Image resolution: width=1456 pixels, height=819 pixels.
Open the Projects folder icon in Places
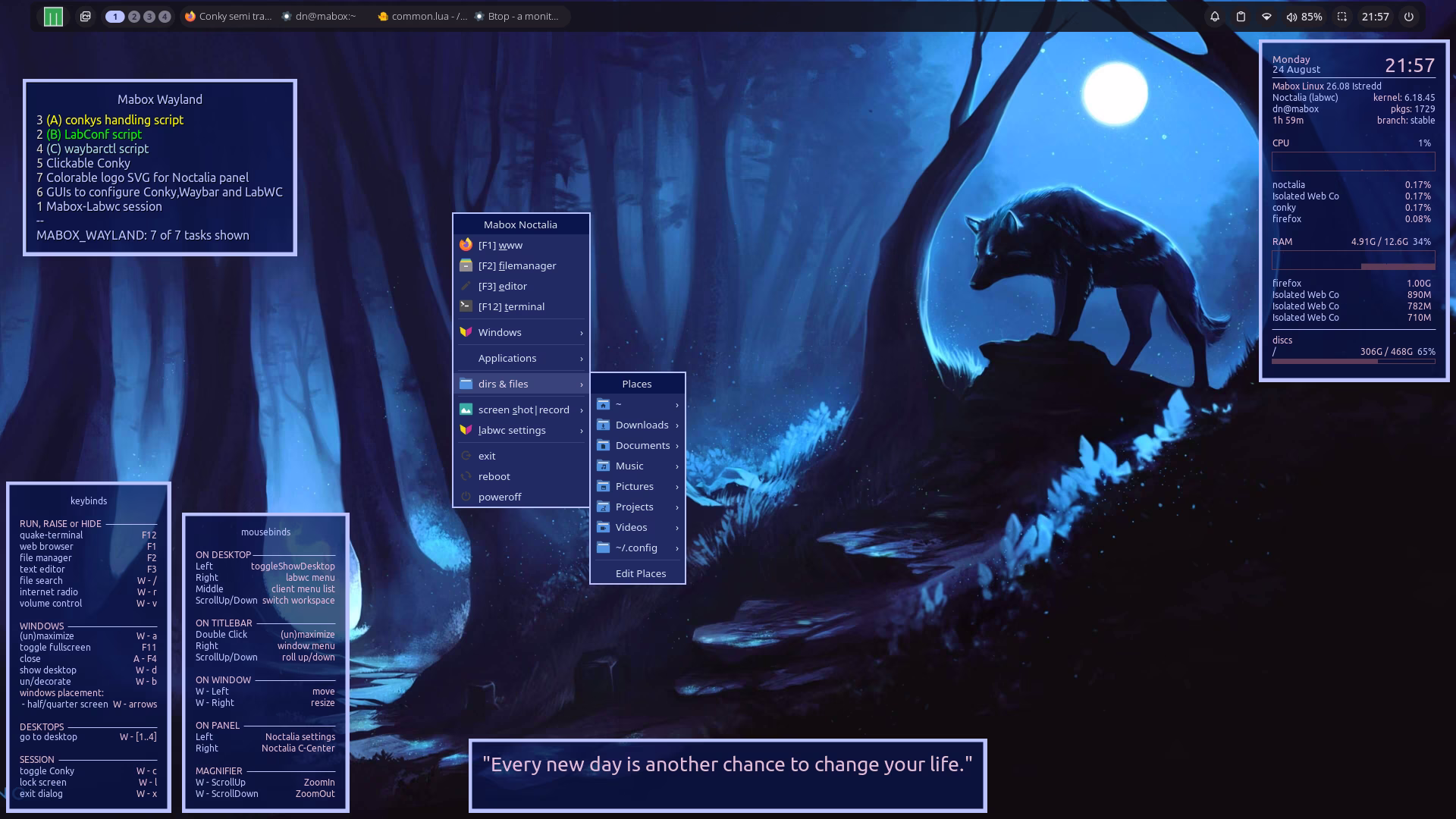point(603,507)
